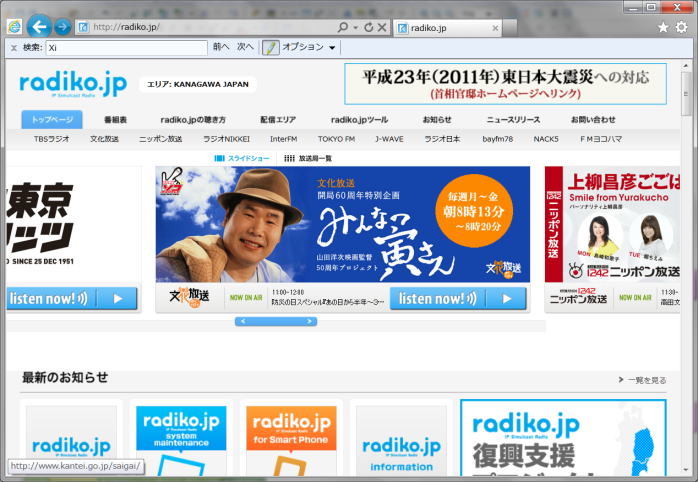
Task: Click the radiko.jp site logo
Action: [x=73, y=83]
